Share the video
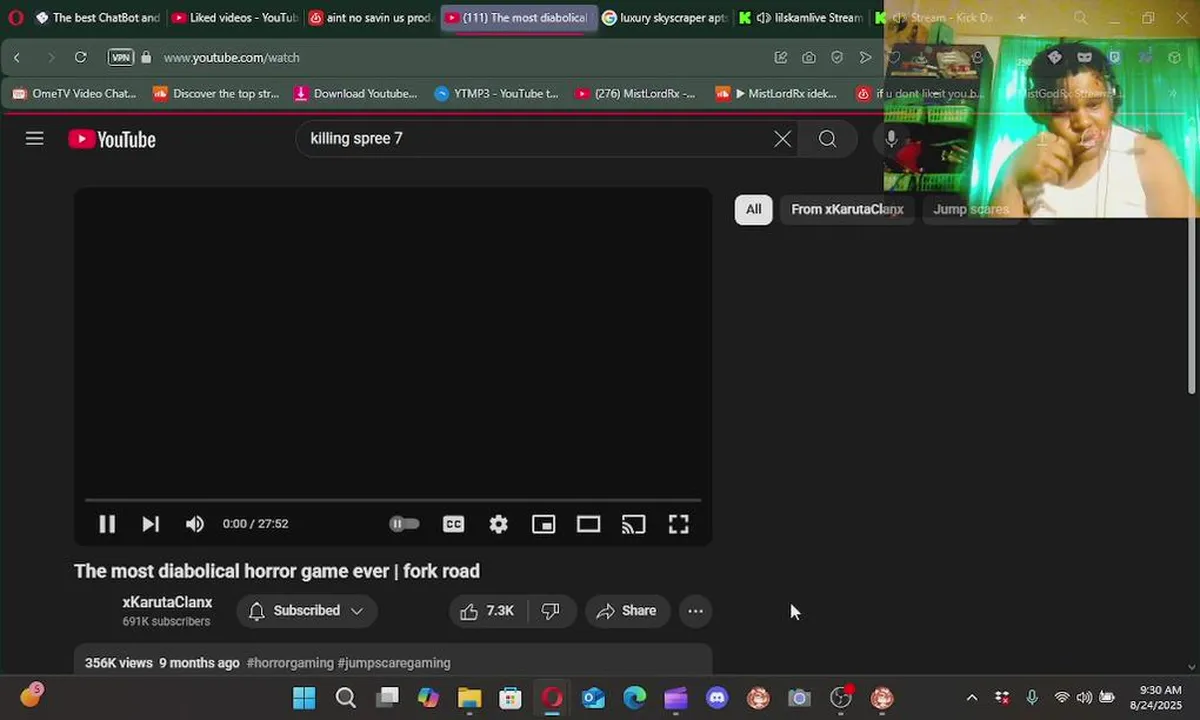 (627, 611)
